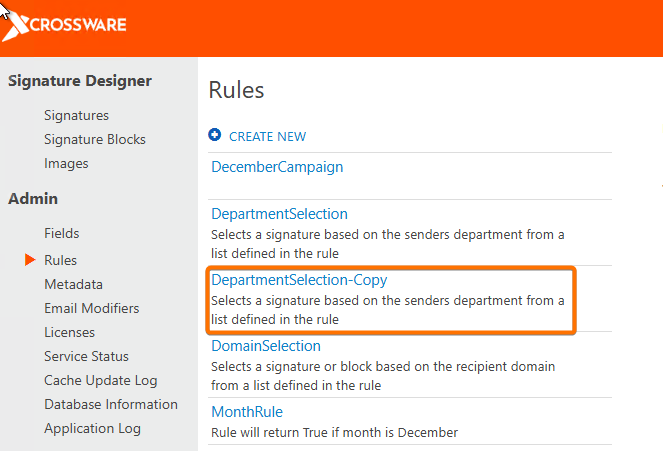Show Database Information page

[111, 405]
